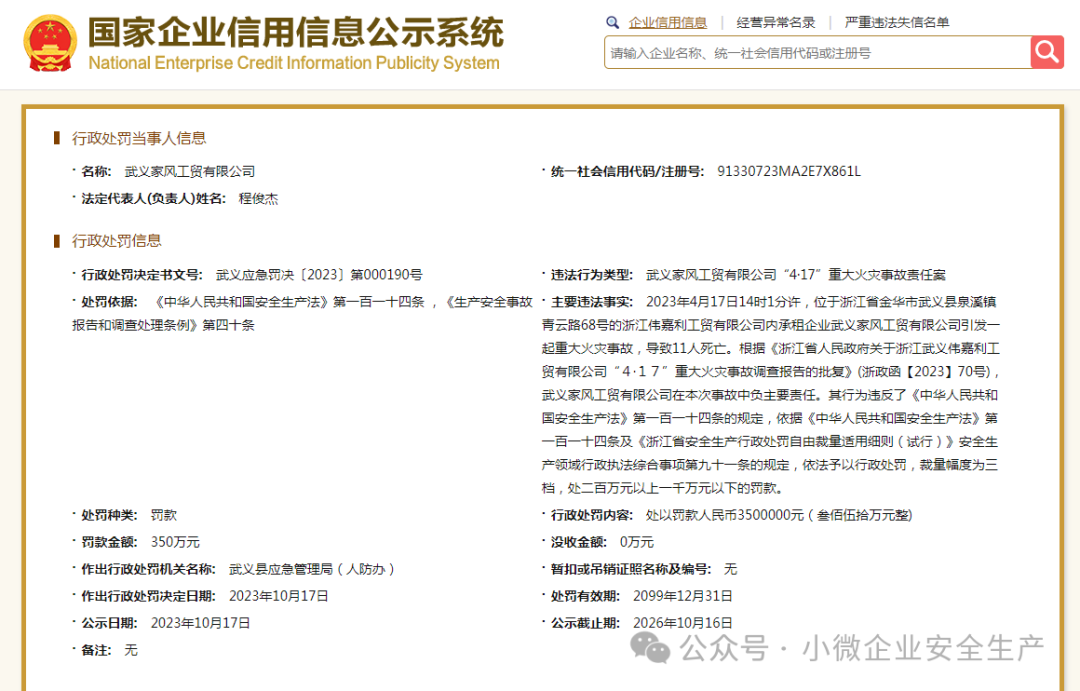Image resolution: width=1080 pixels, height=691 pixels.
Task: Click the 行政处罚决定书文号 label
Action: pos(142,275)
